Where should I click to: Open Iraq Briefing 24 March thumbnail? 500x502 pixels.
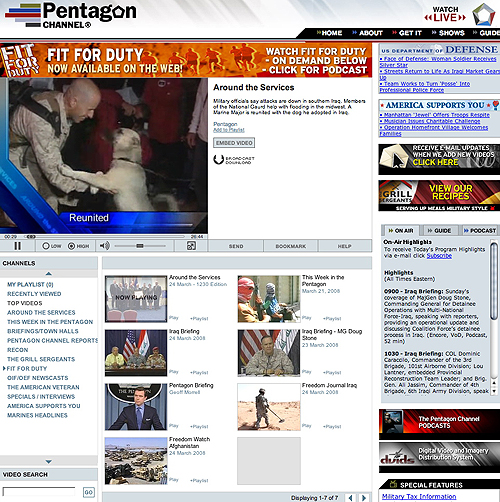click(x=136, y=353)
